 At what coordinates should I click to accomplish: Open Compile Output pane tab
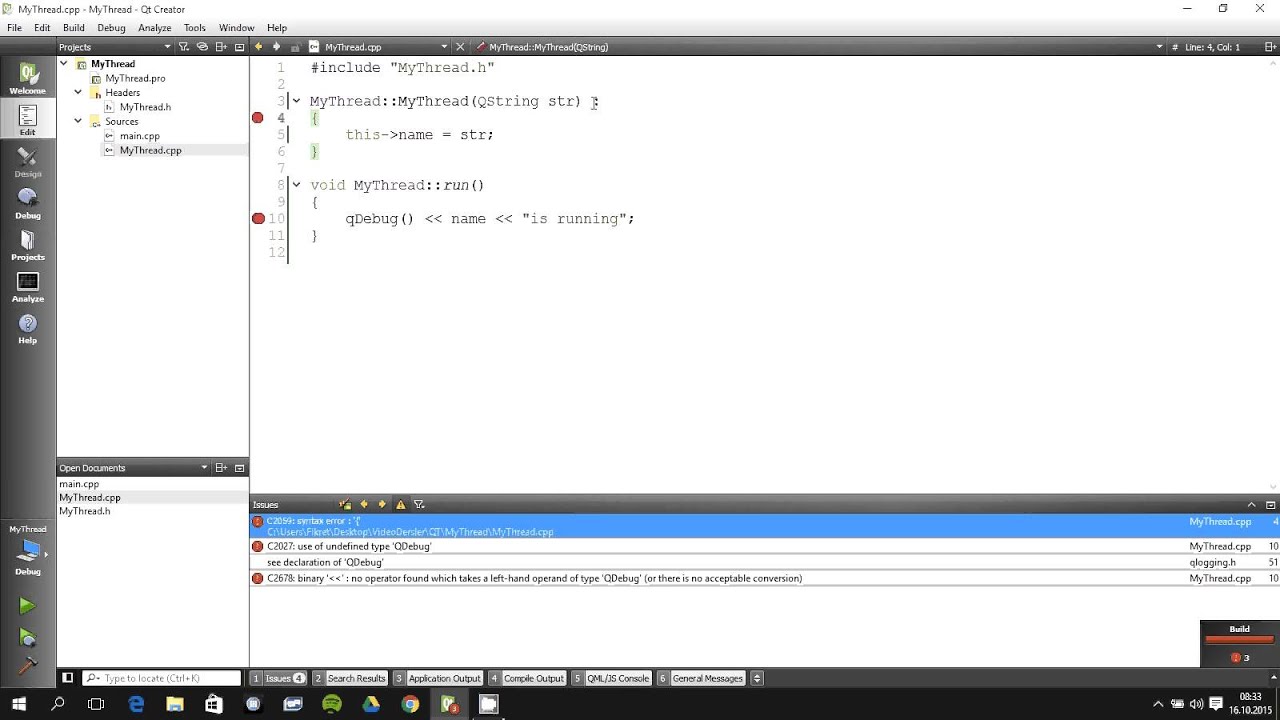pos(527,678)
